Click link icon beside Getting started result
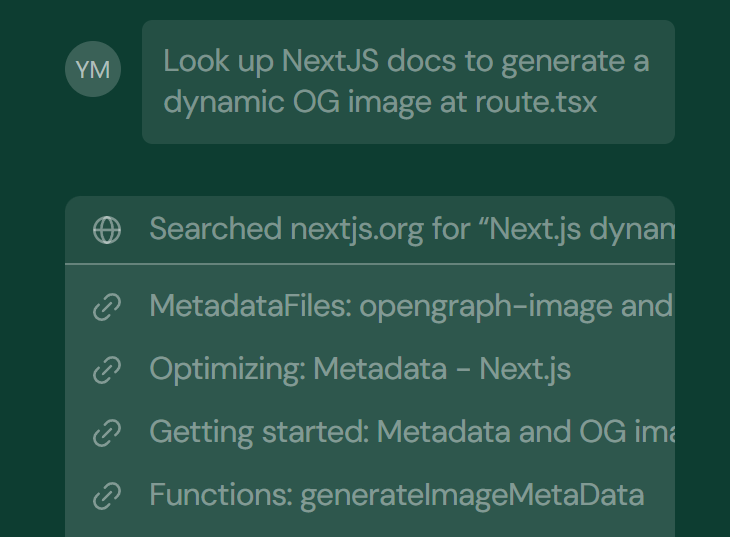The image size is (730, 537). click(x=107, y=433)
